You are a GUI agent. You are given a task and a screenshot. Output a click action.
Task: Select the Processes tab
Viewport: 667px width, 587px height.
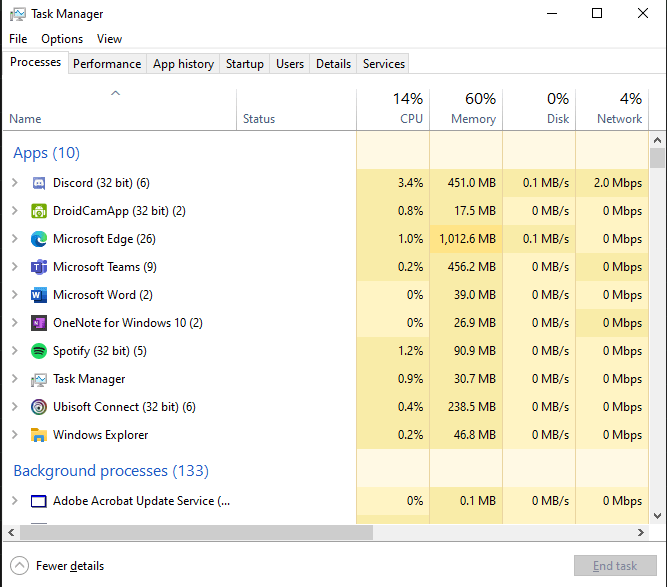click(35, 63)
